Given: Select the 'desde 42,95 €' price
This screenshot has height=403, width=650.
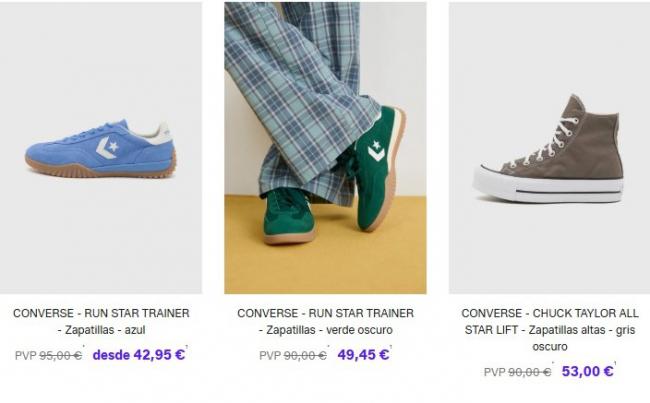Looking at the screenshot, I should (139, 355).
